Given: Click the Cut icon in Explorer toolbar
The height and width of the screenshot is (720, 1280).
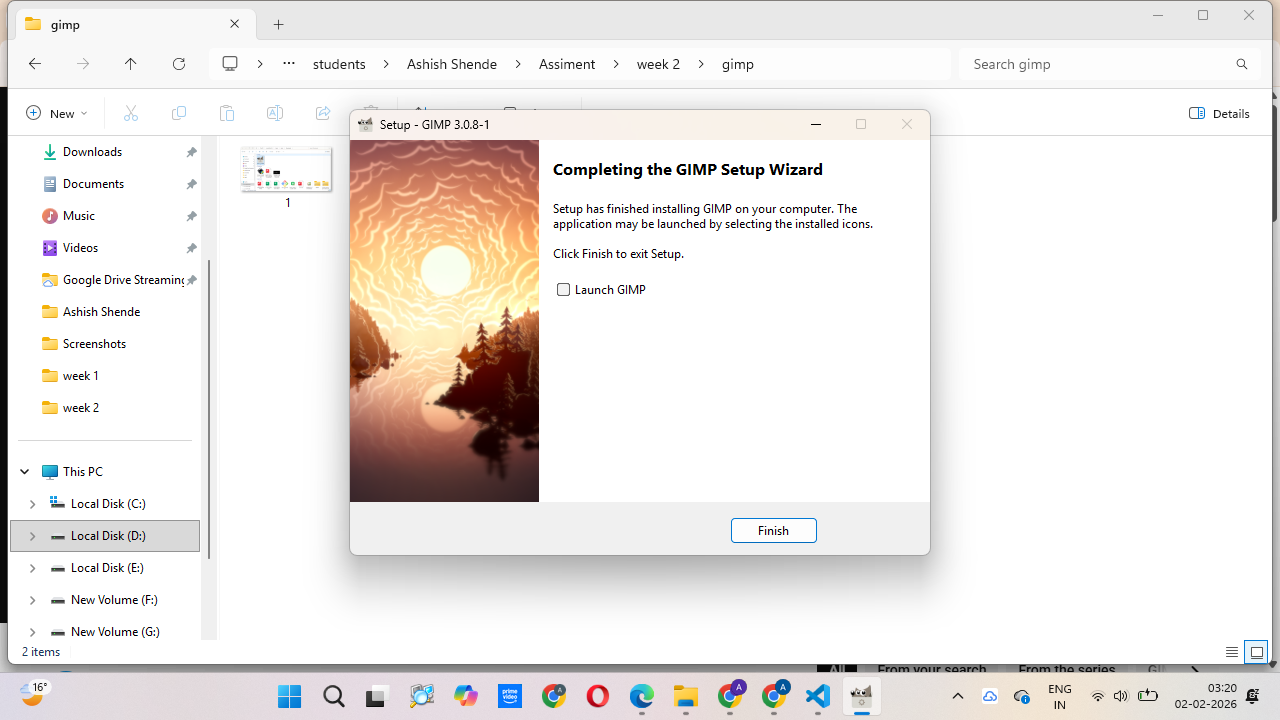Looking at the screenshot, I should (131, 113).
